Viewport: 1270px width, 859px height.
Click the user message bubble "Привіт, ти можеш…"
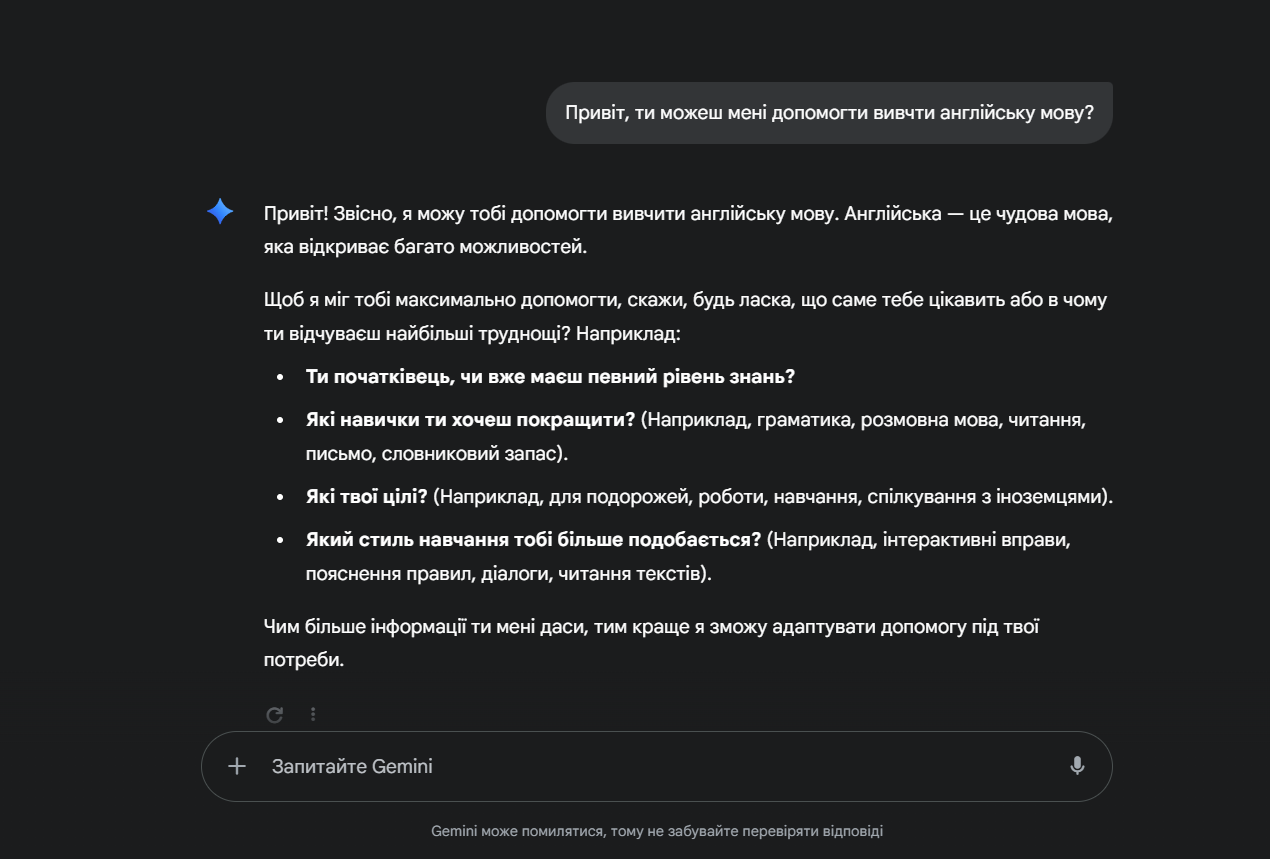829,113
